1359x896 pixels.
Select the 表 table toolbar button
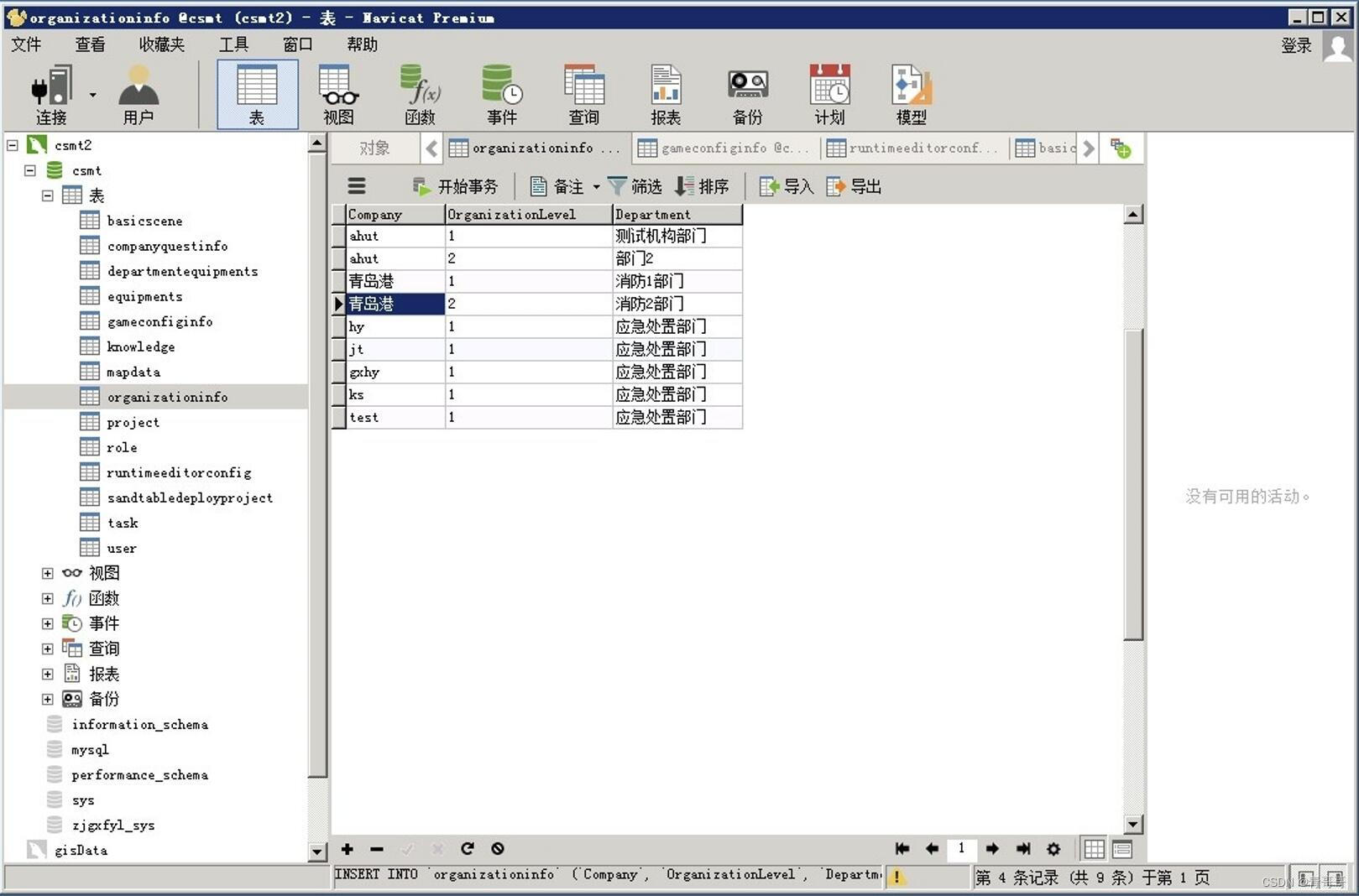pos(257,95)
